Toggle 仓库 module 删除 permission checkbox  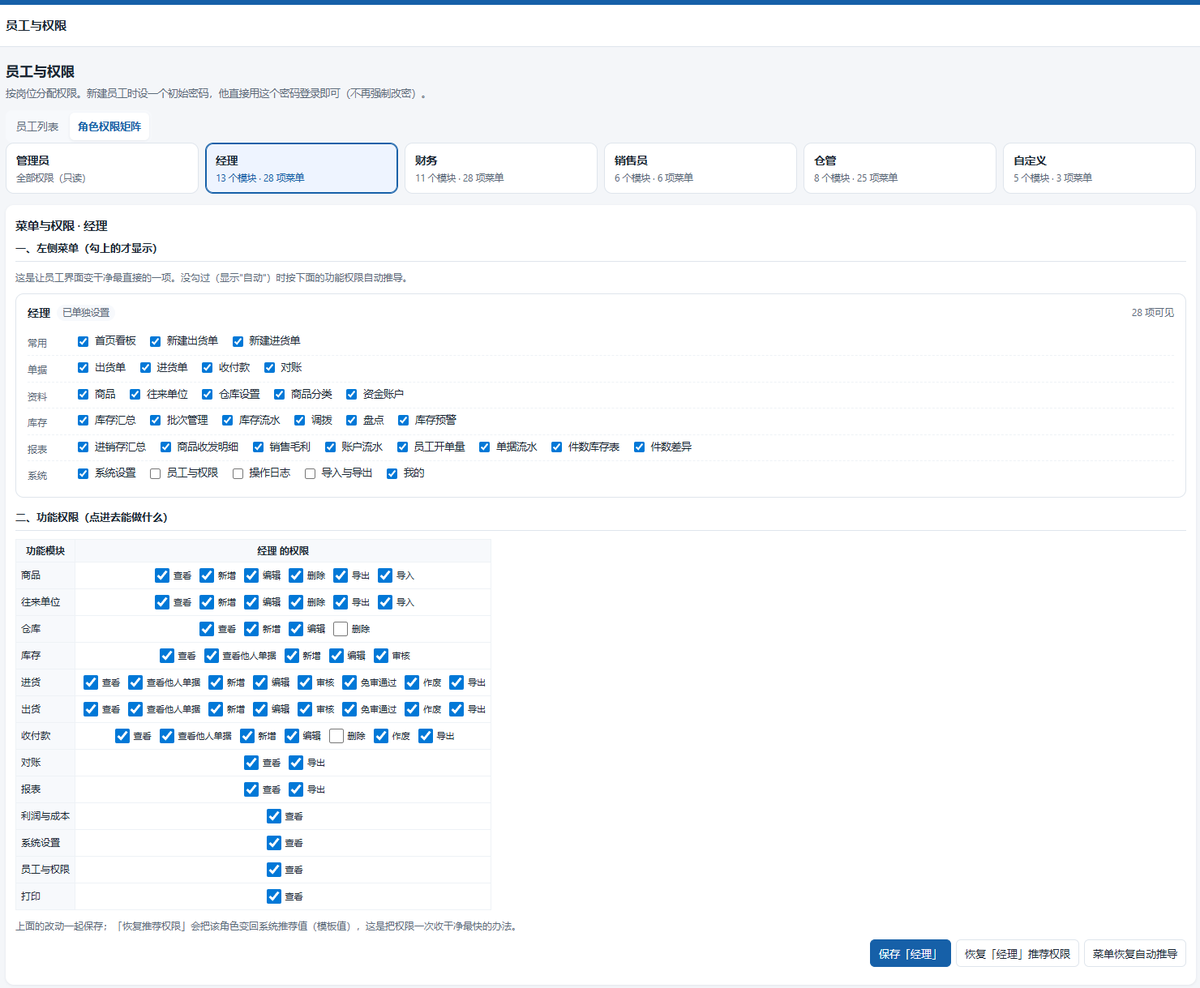click(x=340, y=629)
